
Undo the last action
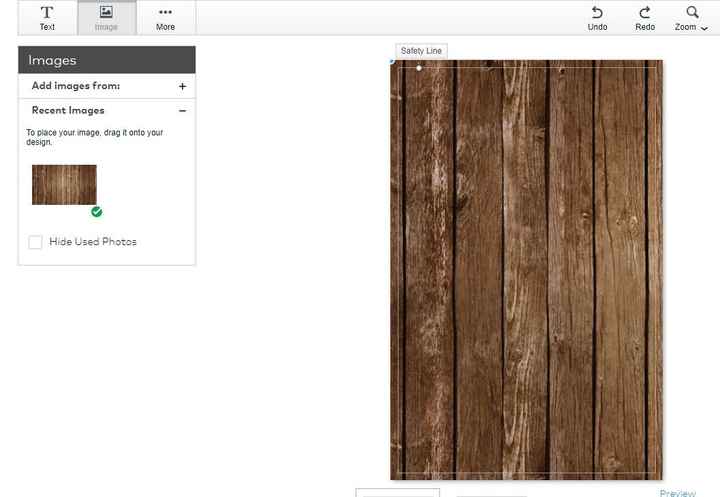(x=597, y=18)
